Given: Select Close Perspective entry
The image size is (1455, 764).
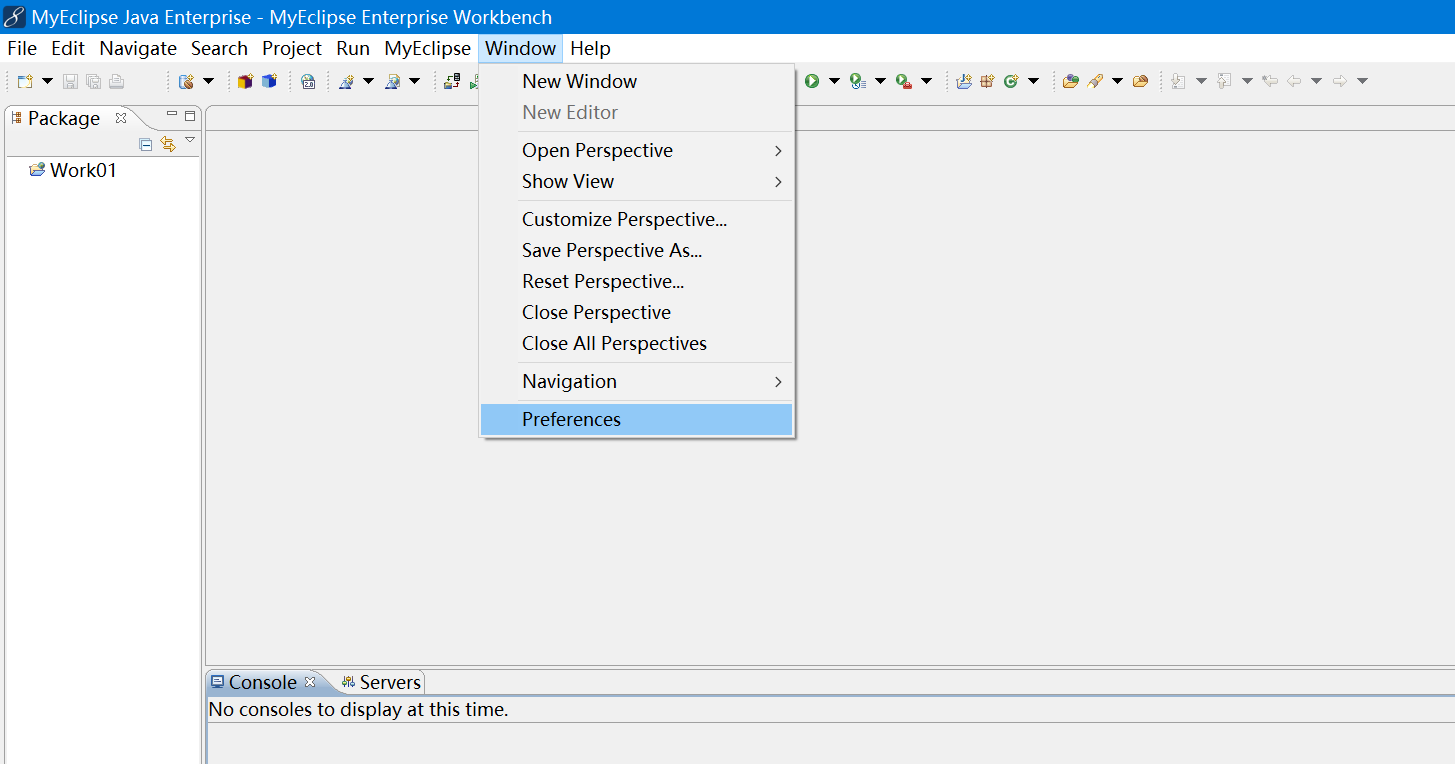Looking at the screenshot, I should 636,312.
